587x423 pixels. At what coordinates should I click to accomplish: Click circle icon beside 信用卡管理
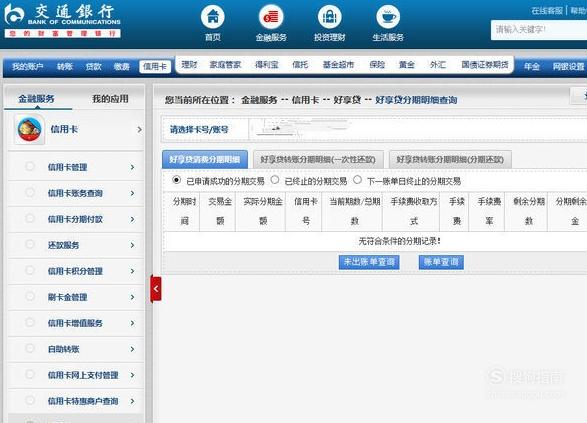click(x=30, y=166)
